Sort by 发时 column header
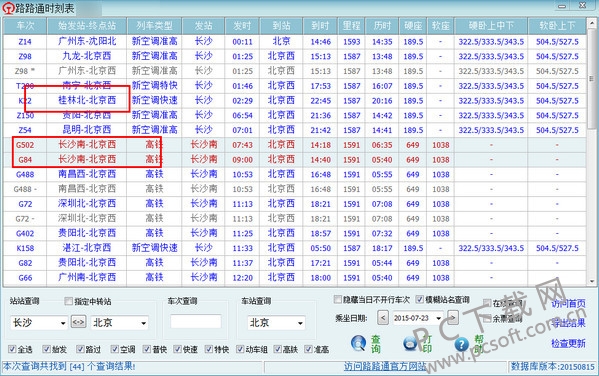599x376 pixels. click(242, 26)
